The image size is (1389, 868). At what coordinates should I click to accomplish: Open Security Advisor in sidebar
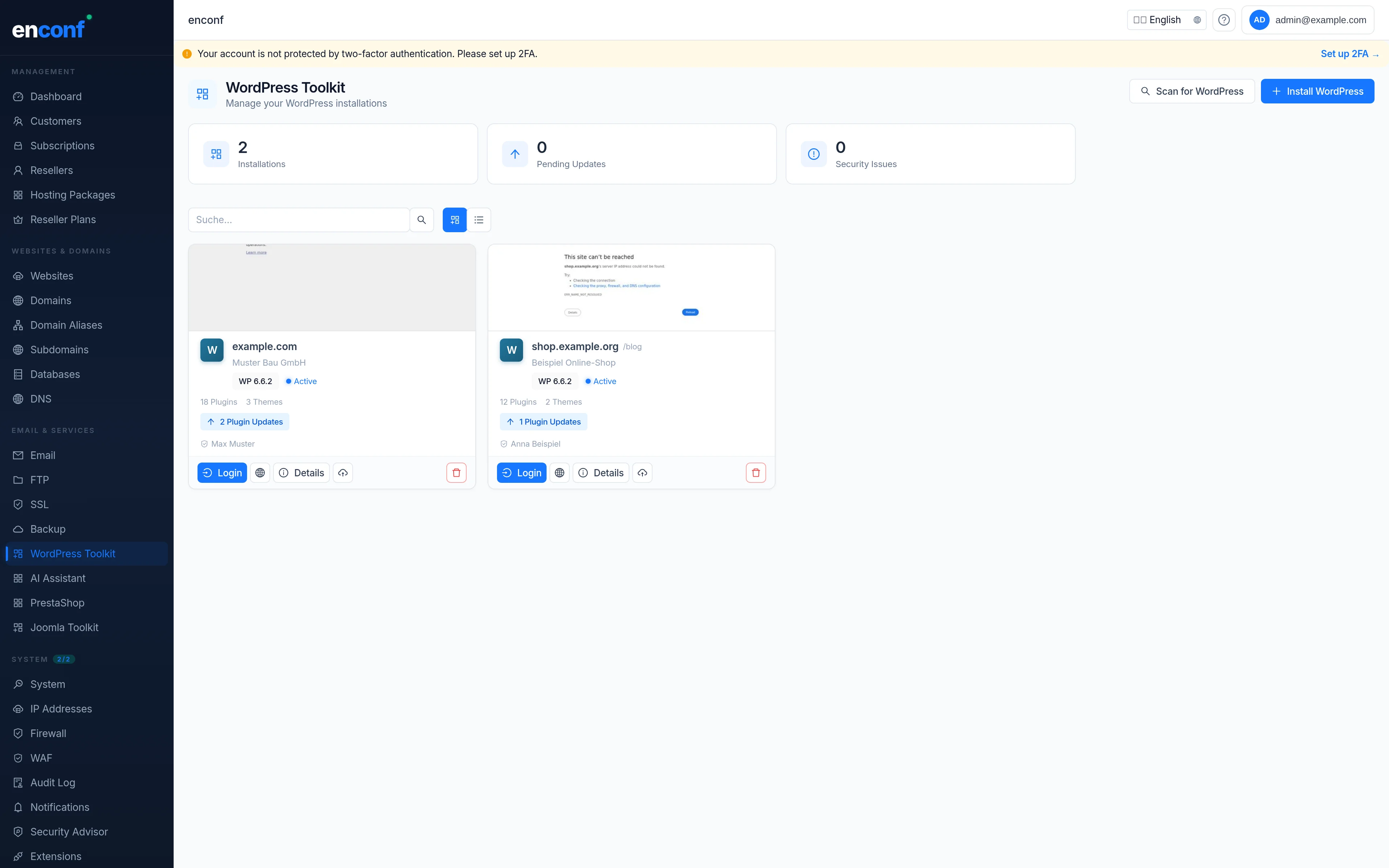69,832
